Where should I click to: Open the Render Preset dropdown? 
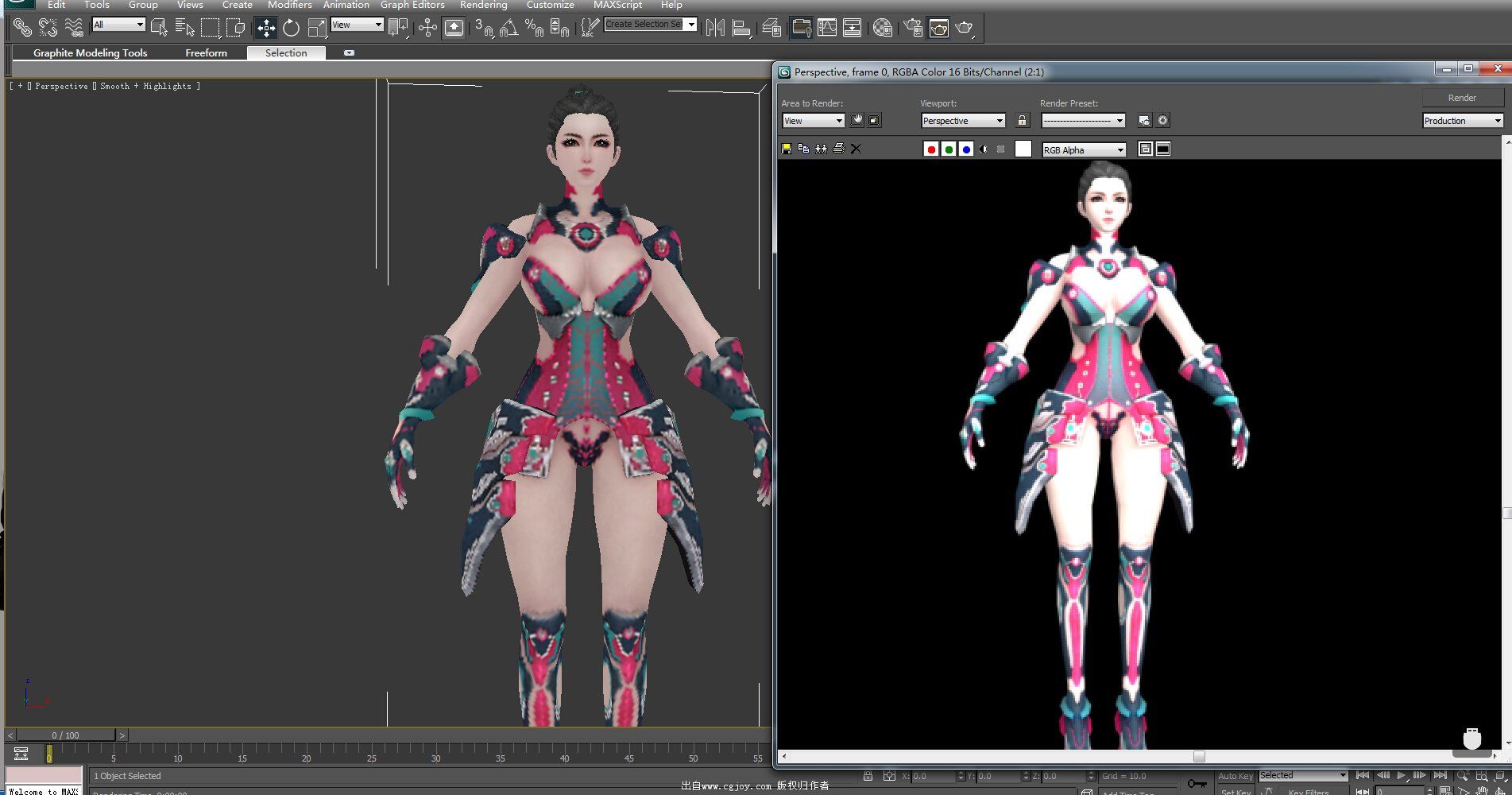tap(1083, 121)
